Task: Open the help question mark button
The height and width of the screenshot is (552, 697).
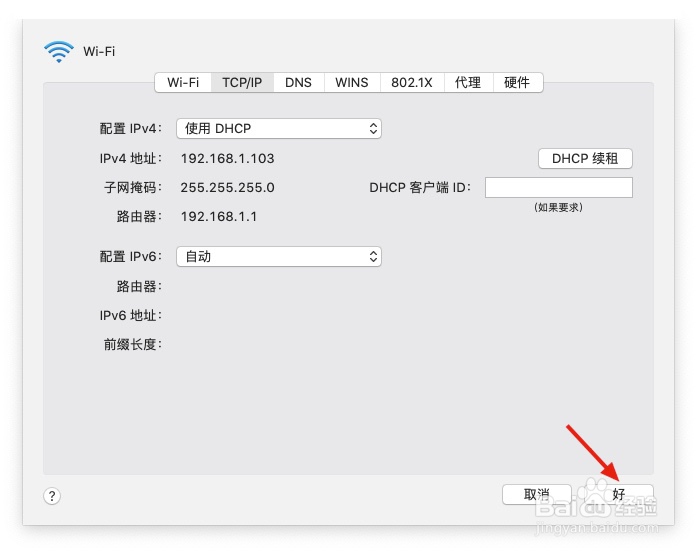Action: click(x=52, y=496)
